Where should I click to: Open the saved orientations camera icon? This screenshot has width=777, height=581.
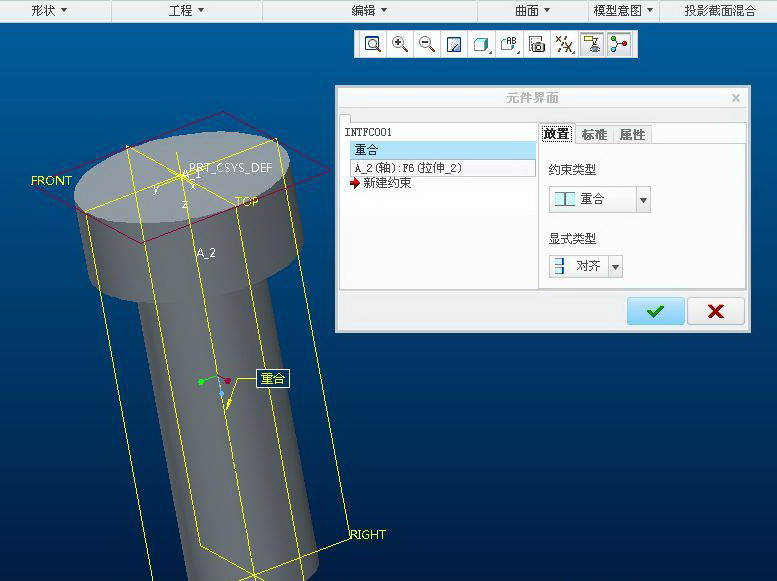coord(537,44)
